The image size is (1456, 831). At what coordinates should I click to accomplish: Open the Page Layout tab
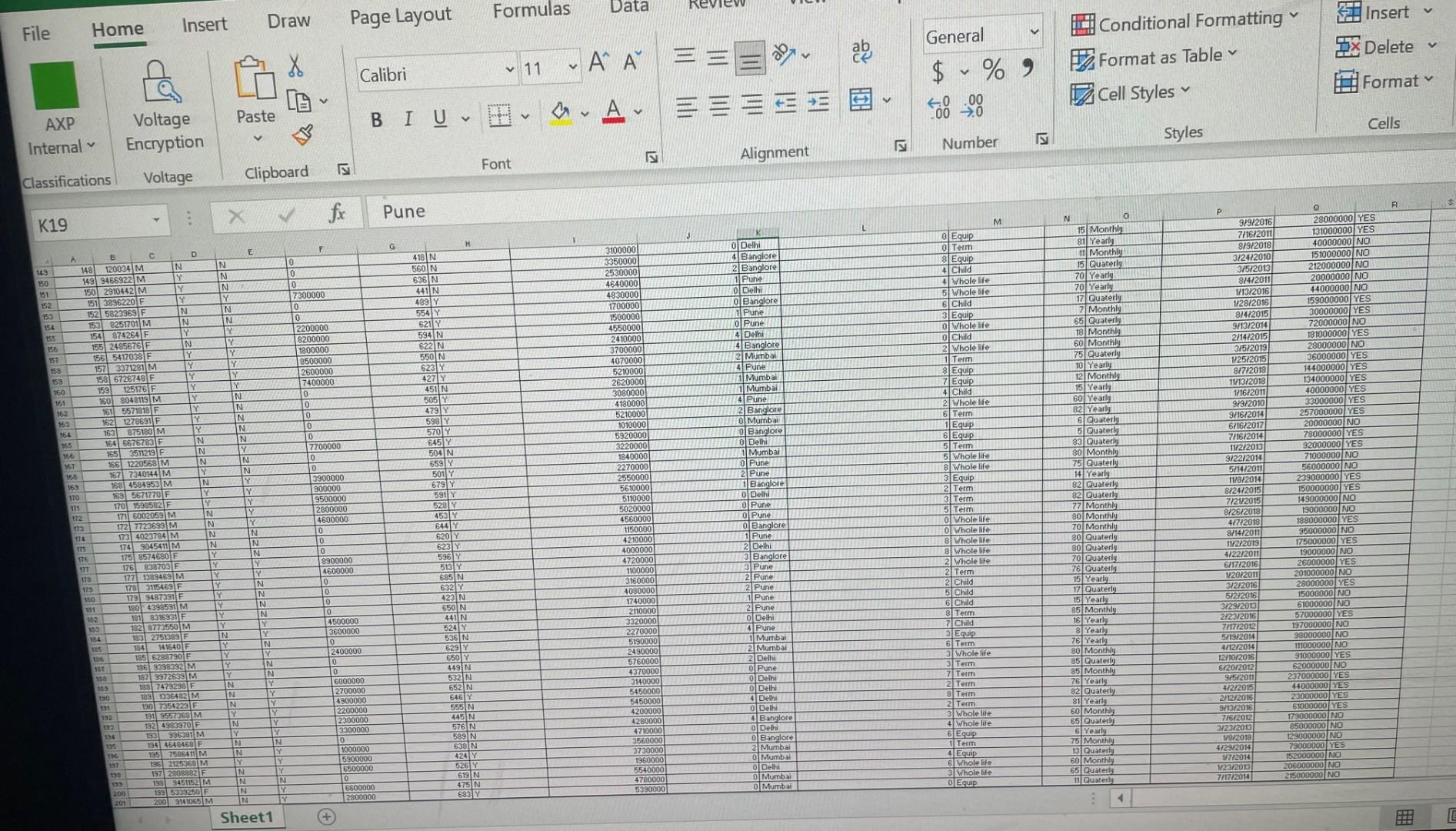point(400,15)
